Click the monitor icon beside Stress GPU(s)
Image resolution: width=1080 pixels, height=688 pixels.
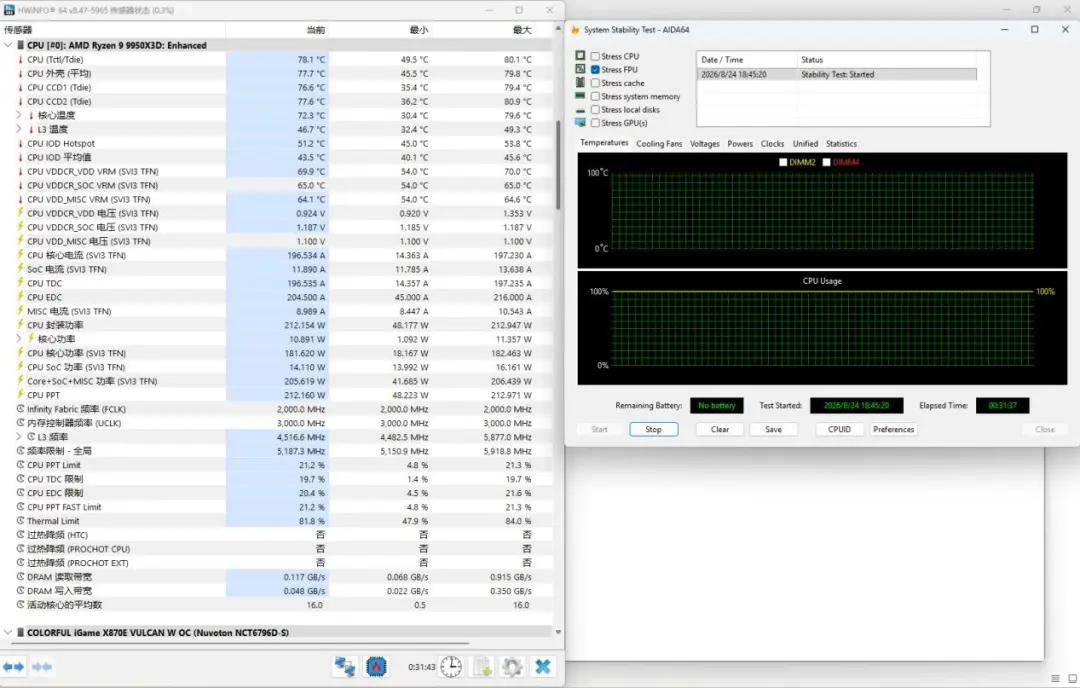click(x=580, y=123)
